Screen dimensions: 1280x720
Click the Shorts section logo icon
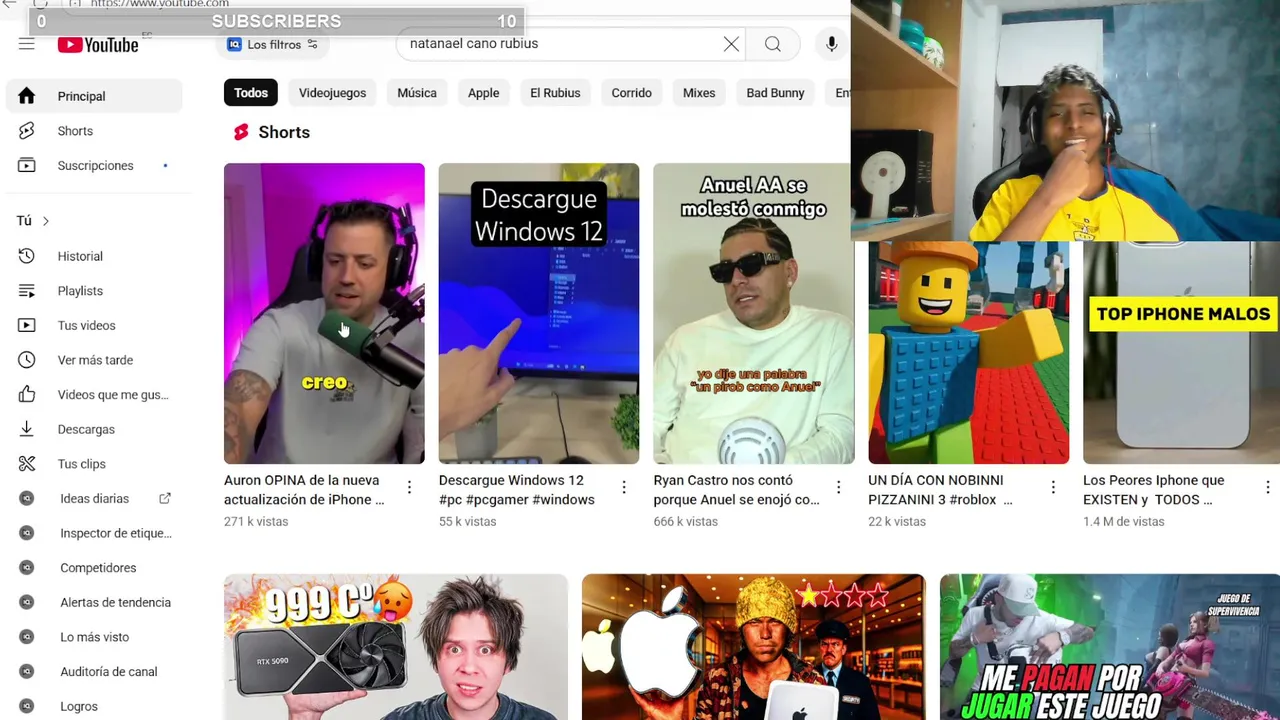coord(241,132)
